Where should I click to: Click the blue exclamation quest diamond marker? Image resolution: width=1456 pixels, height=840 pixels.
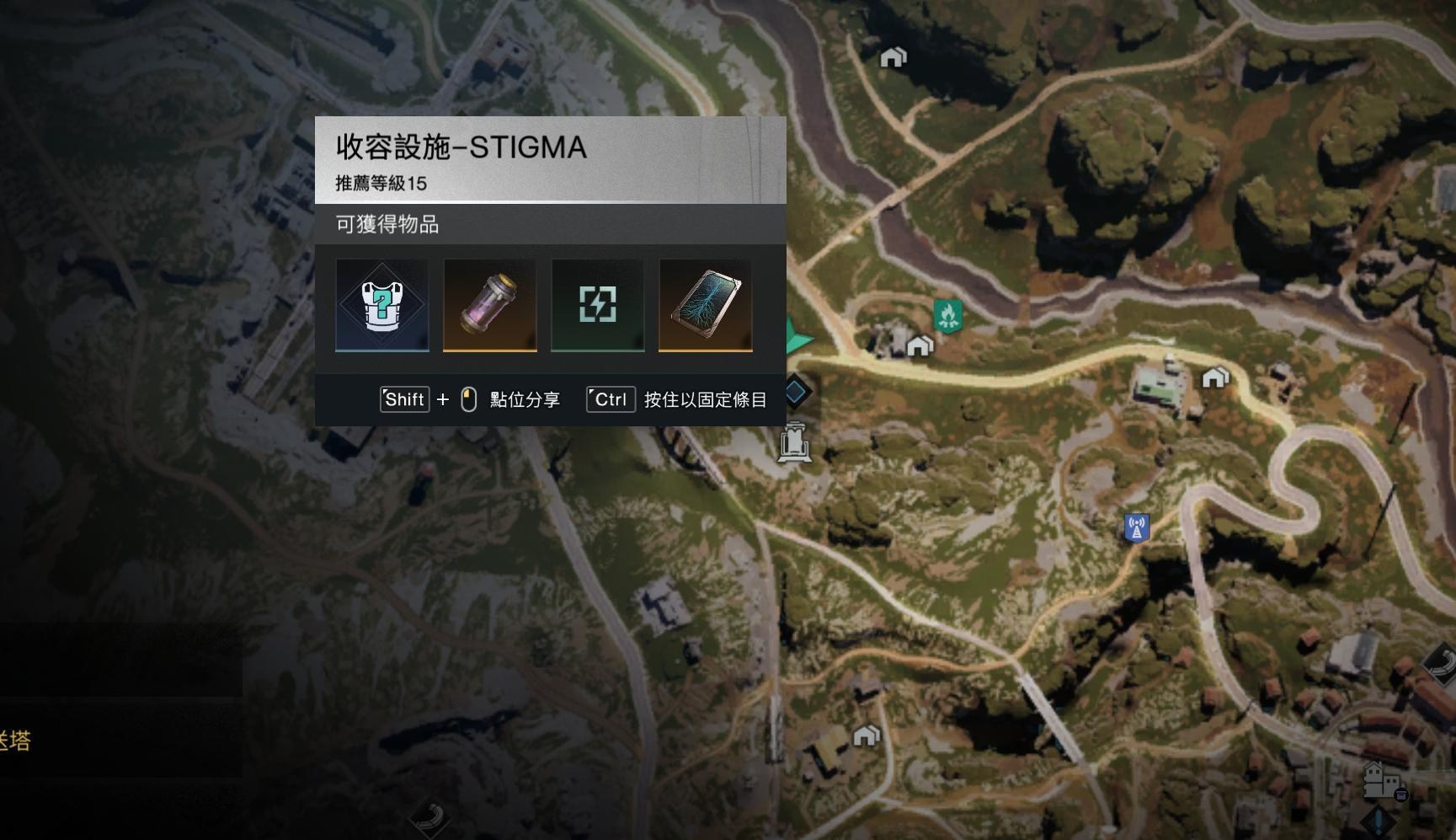1378,821
